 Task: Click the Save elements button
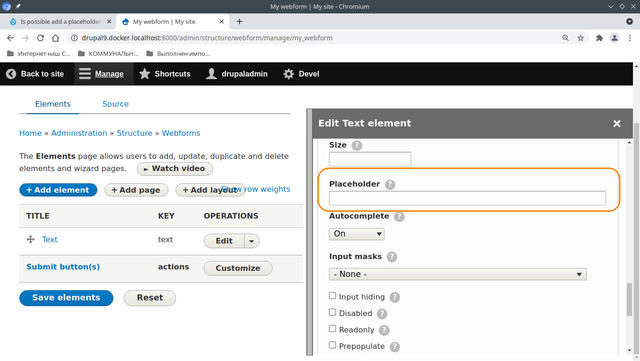click(66, 298)
